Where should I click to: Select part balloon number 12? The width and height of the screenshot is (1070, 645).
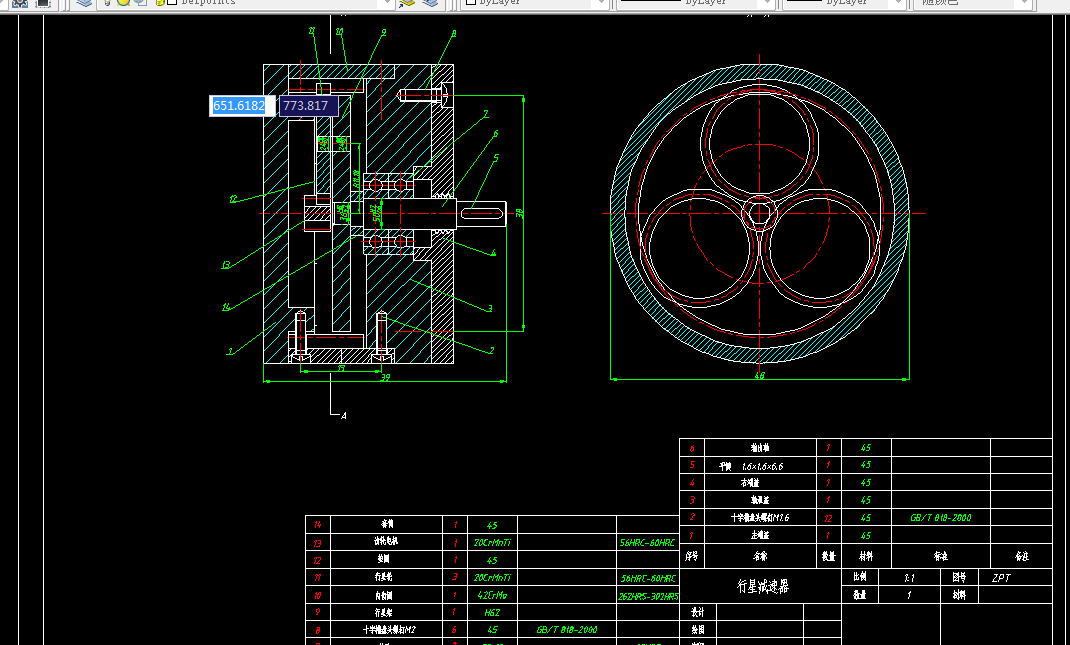(x=233, y=199)
